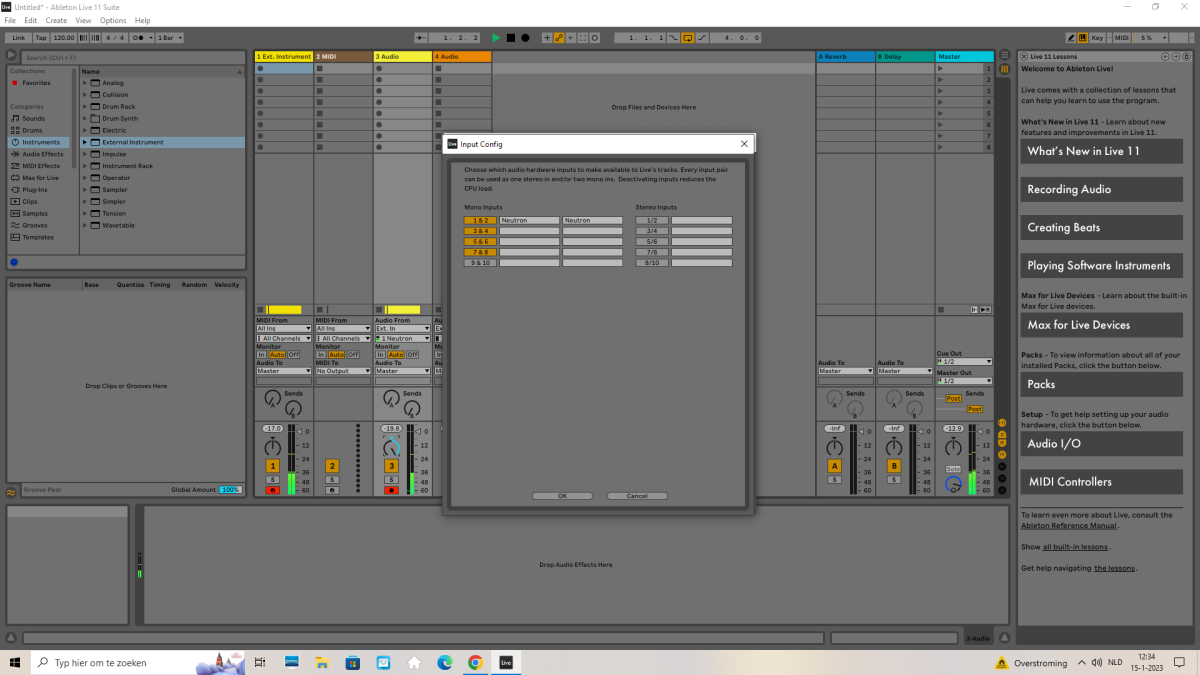Open the Cue Out dropdown

click(x=964, y=361)
